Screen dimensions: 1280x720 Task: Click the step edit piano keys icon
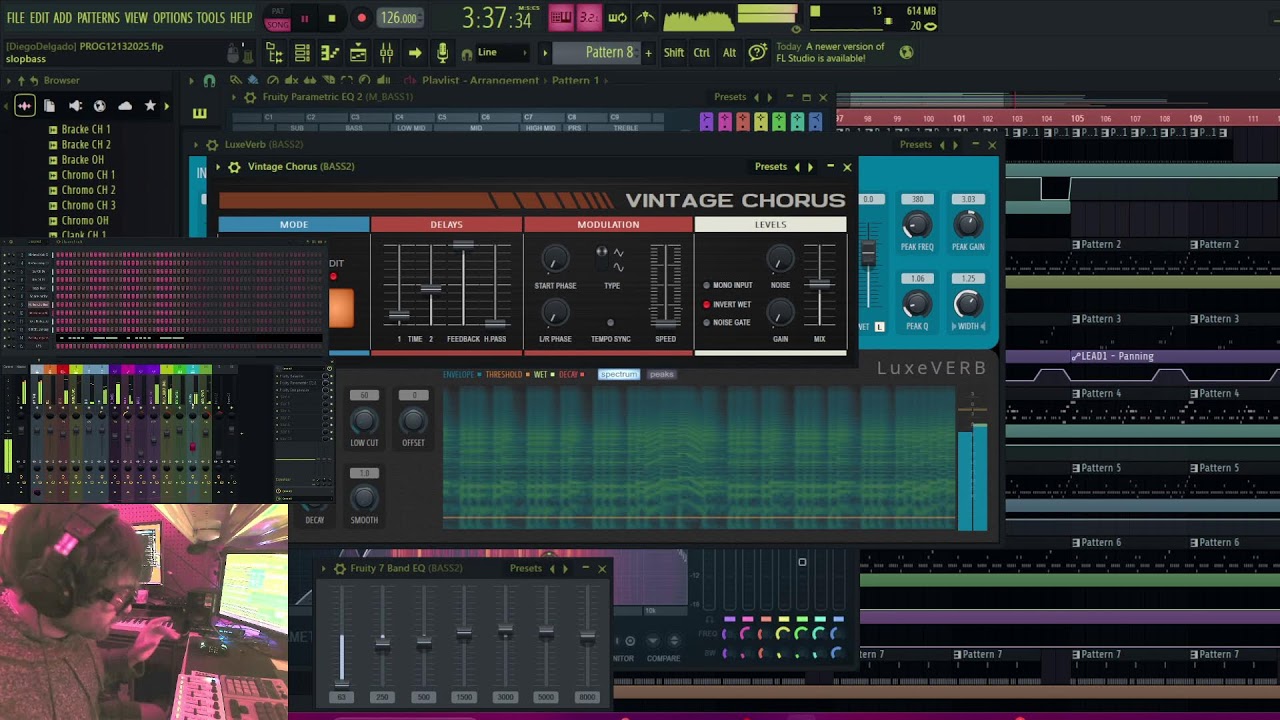click(561, 18)
